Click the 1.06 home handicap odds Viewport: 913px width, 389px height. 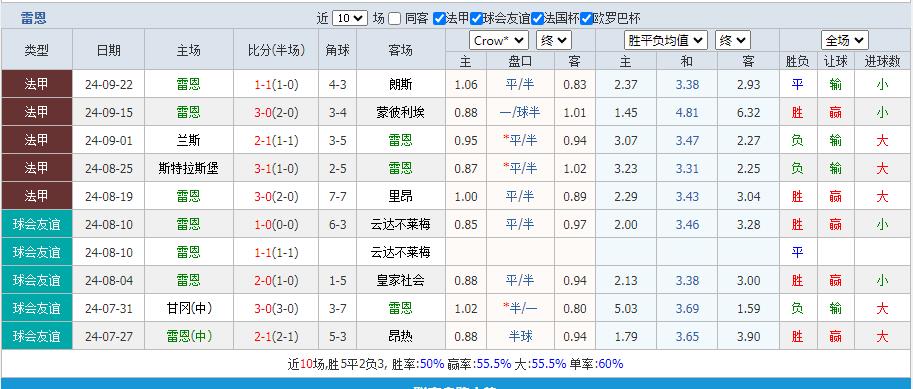click(x=466, y=84)
